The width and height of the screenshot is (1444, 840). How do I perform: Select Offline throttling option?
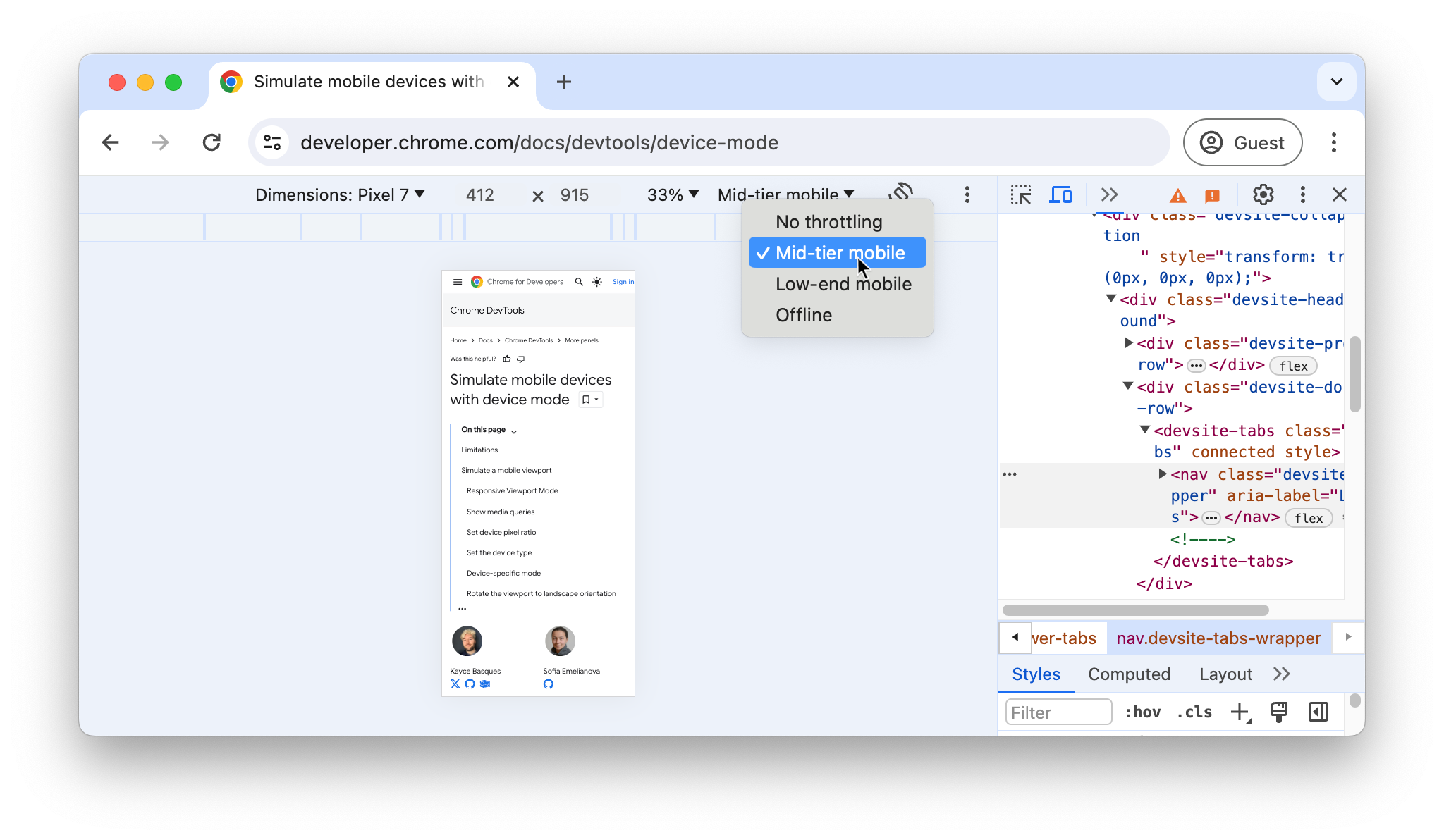(x=804, y=315)
